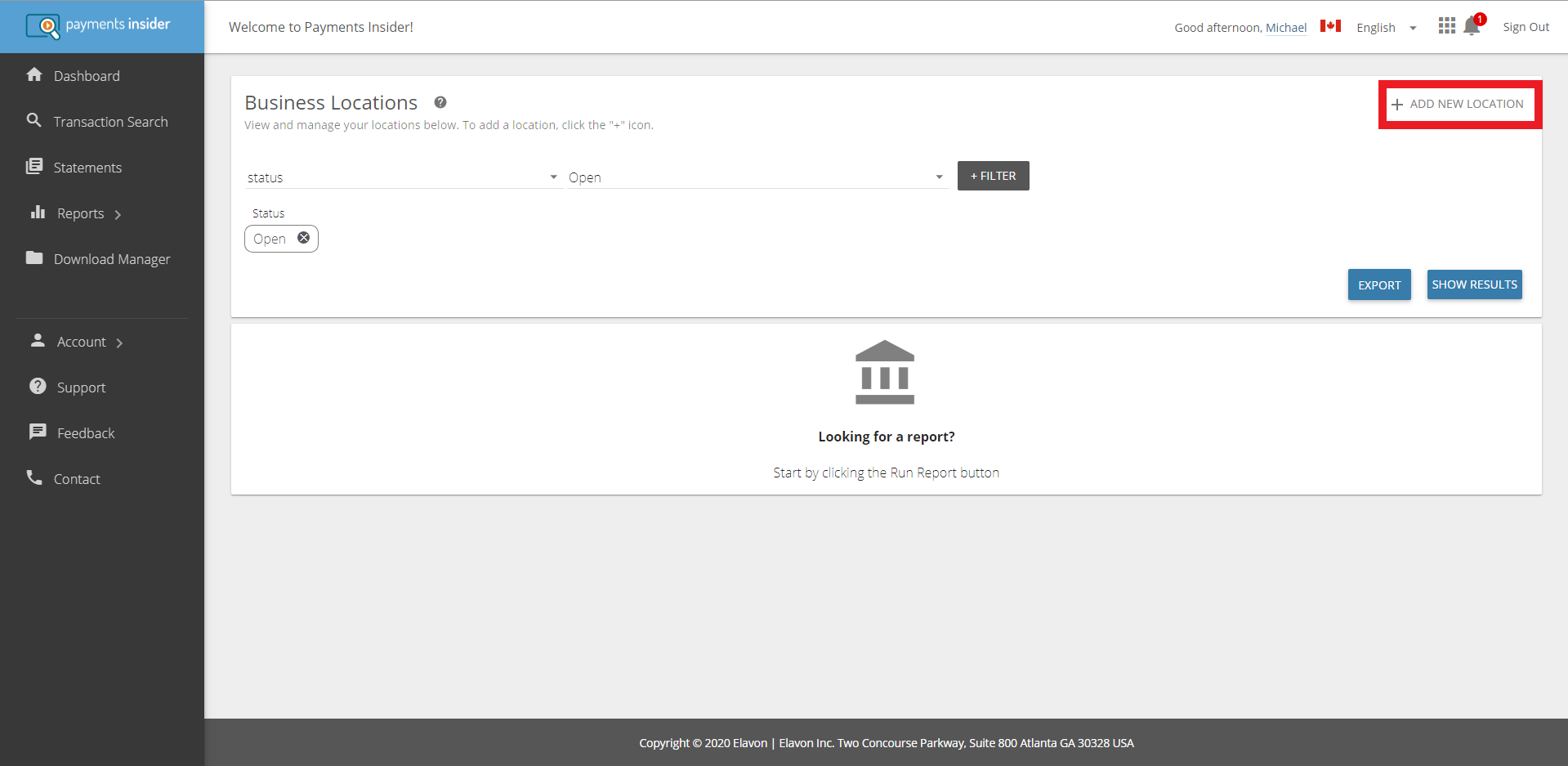Click the Payments Insider logo
This screenshot has height=766, width=1568.
click(x=98, y=26)
